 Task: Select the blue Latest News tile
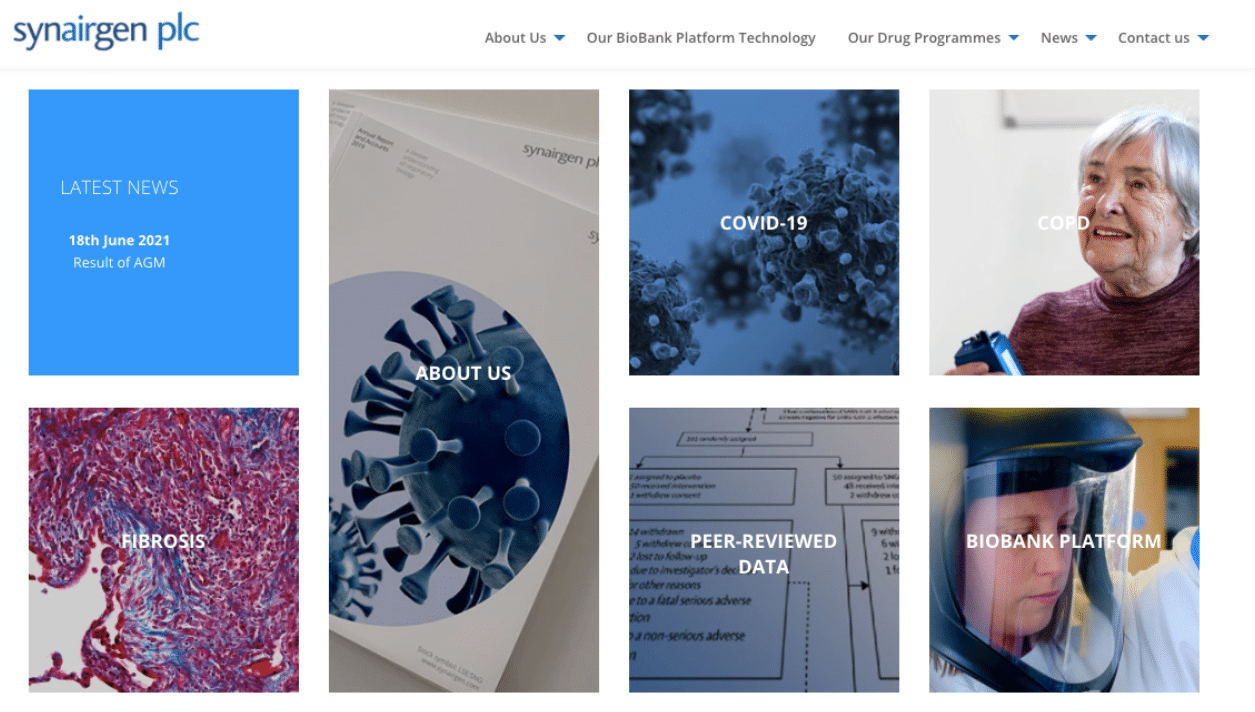(x=164, y=232)
